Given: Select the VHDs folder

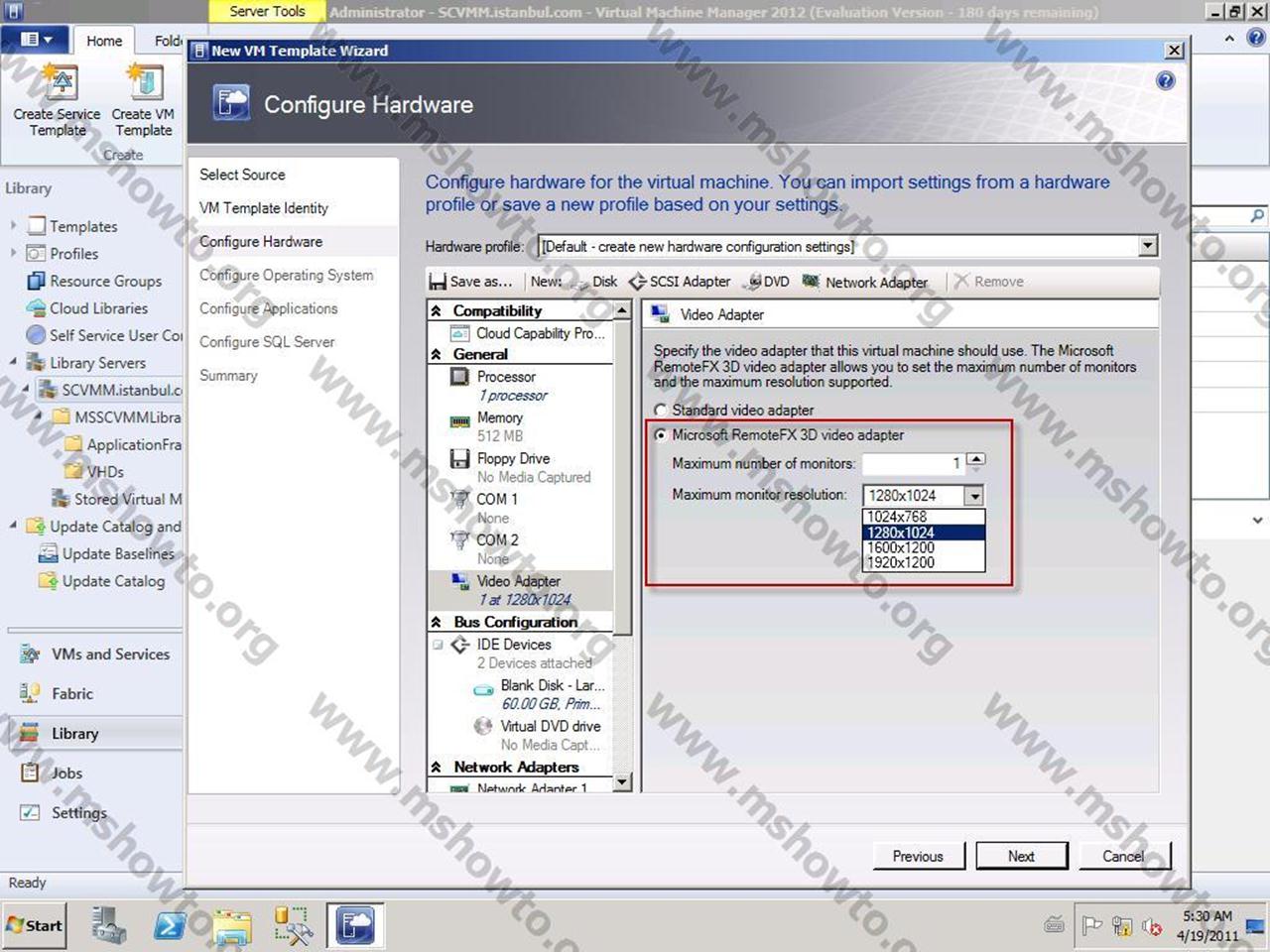Looking at the screenshot, I should 104,472.
